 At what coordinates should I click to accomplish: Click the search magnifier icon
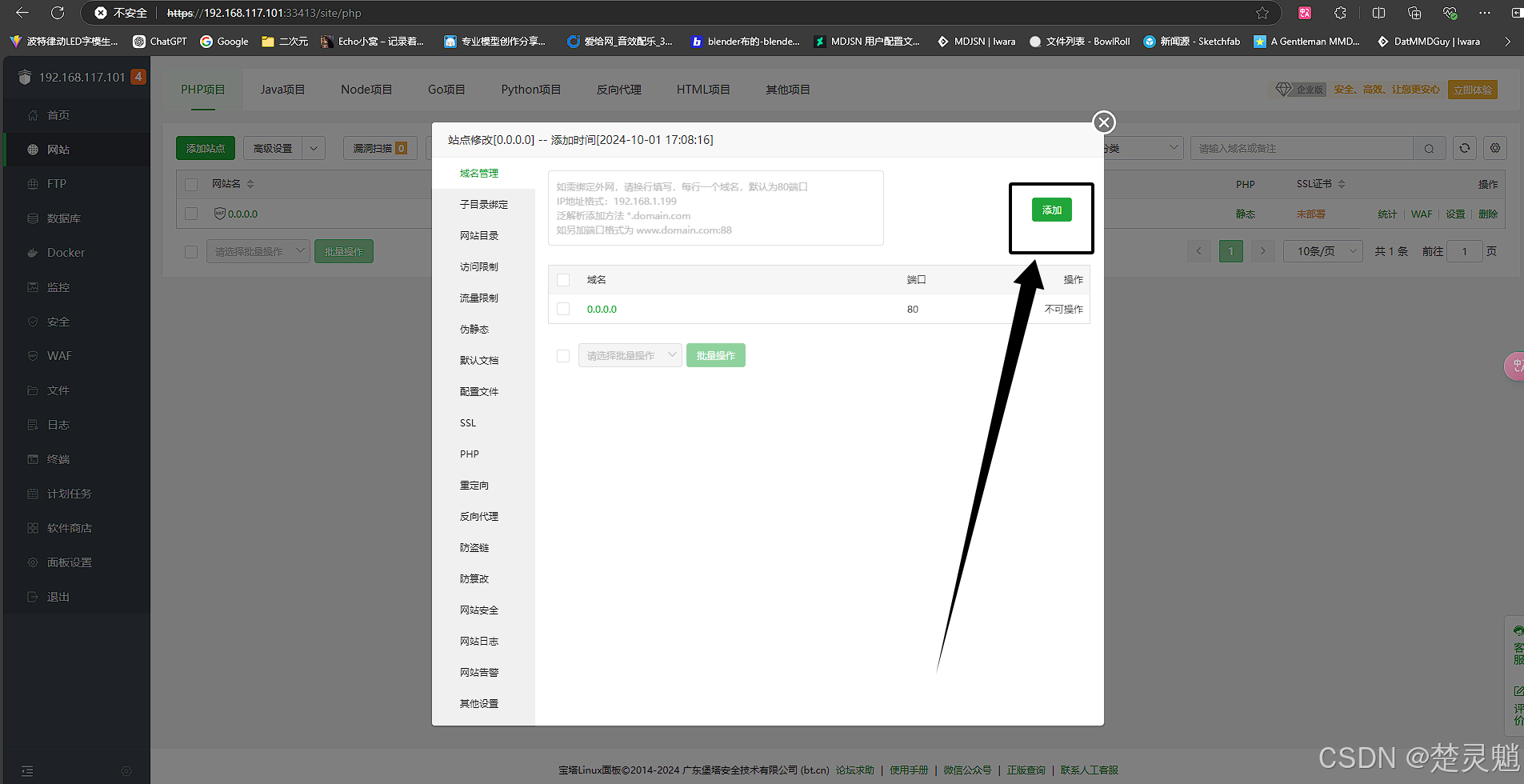tap(1430, 148)
